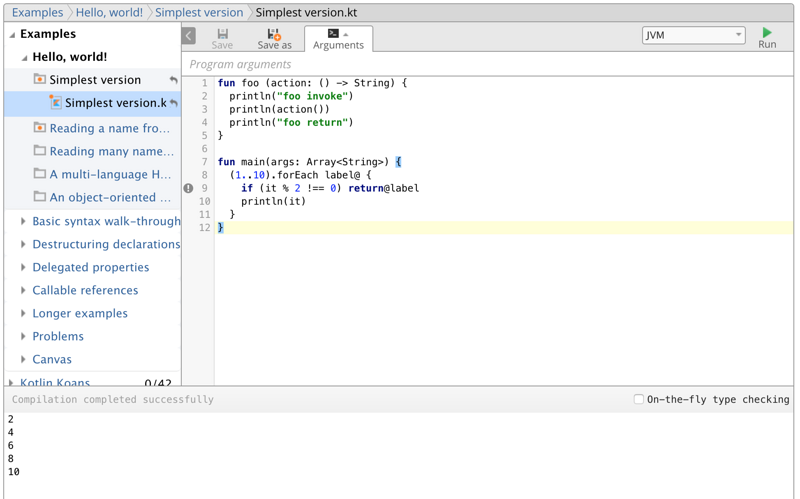The image size is (800, 499).
Task: Go to Examples in breadcrumb
Action: [37, 12]
